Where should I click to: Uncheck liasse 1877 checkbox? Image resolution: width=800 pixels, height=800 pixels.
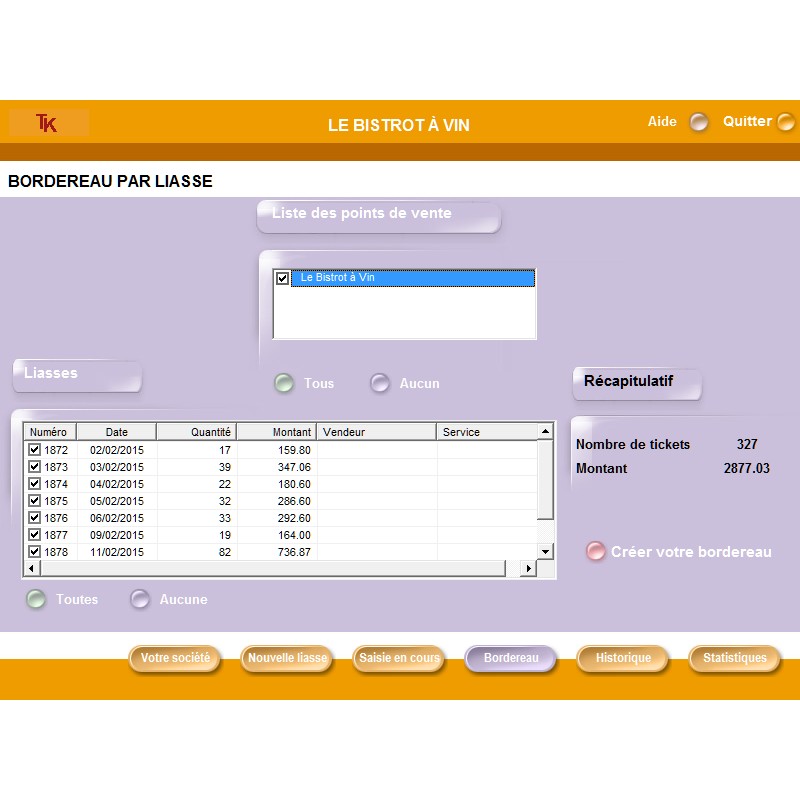click(34, 534)
